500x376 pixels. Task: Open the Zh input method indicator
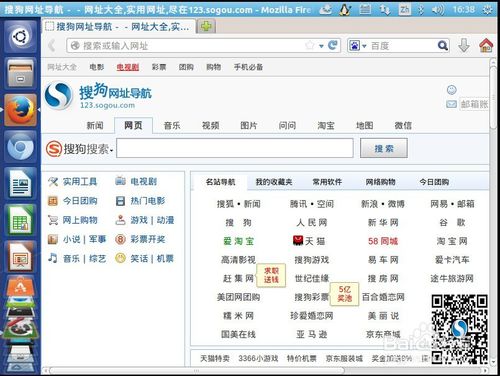point(404,9)
